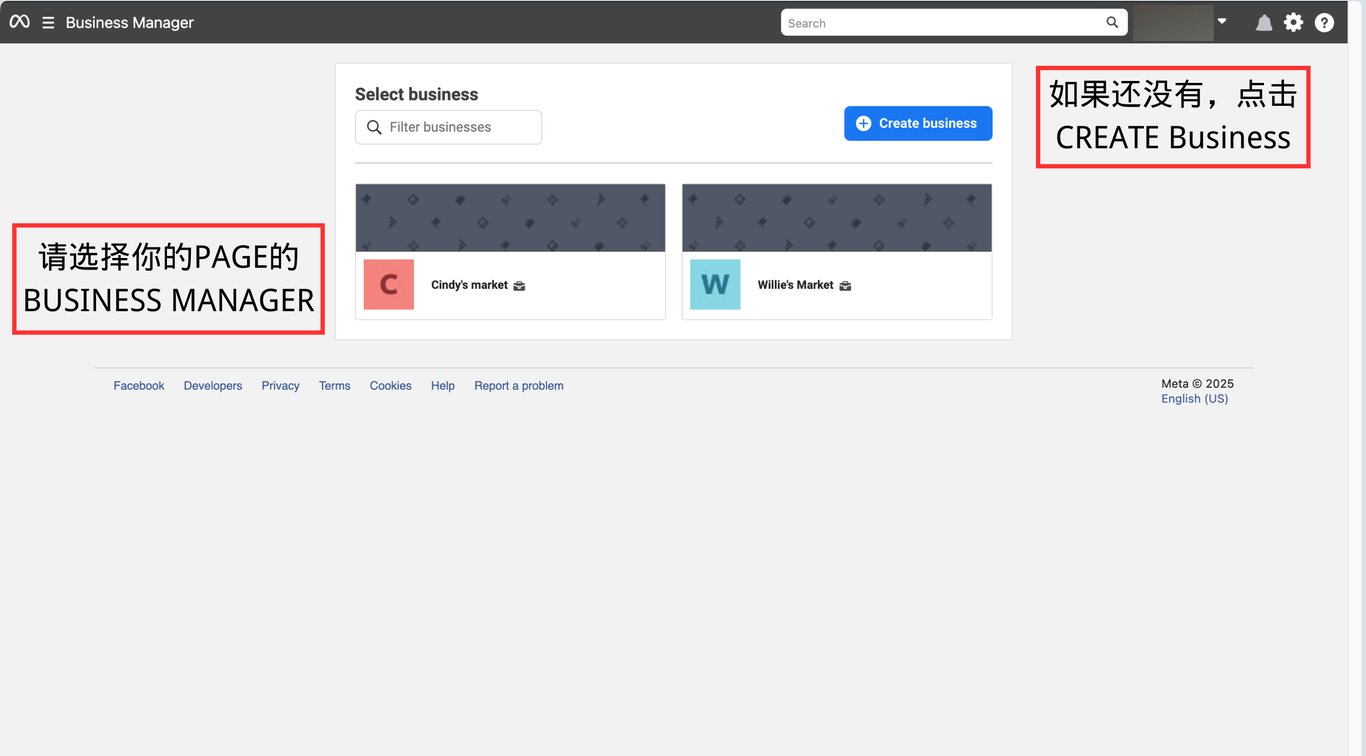Viewport: 1366px width, 756px height.
Task: Open the Cookies footer link
Action: 391,386
